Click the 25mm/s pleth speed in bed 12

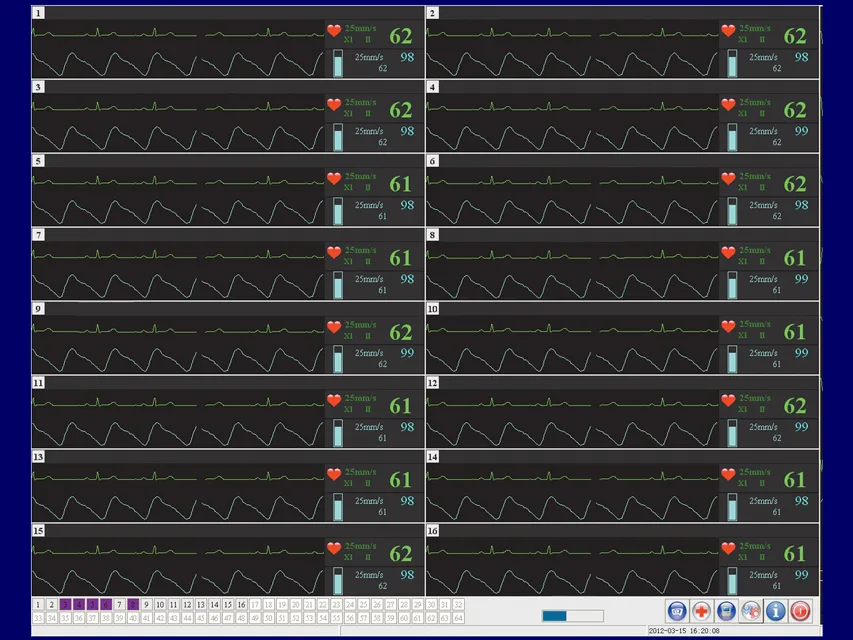pyautogui.click(x=763, y=427)
